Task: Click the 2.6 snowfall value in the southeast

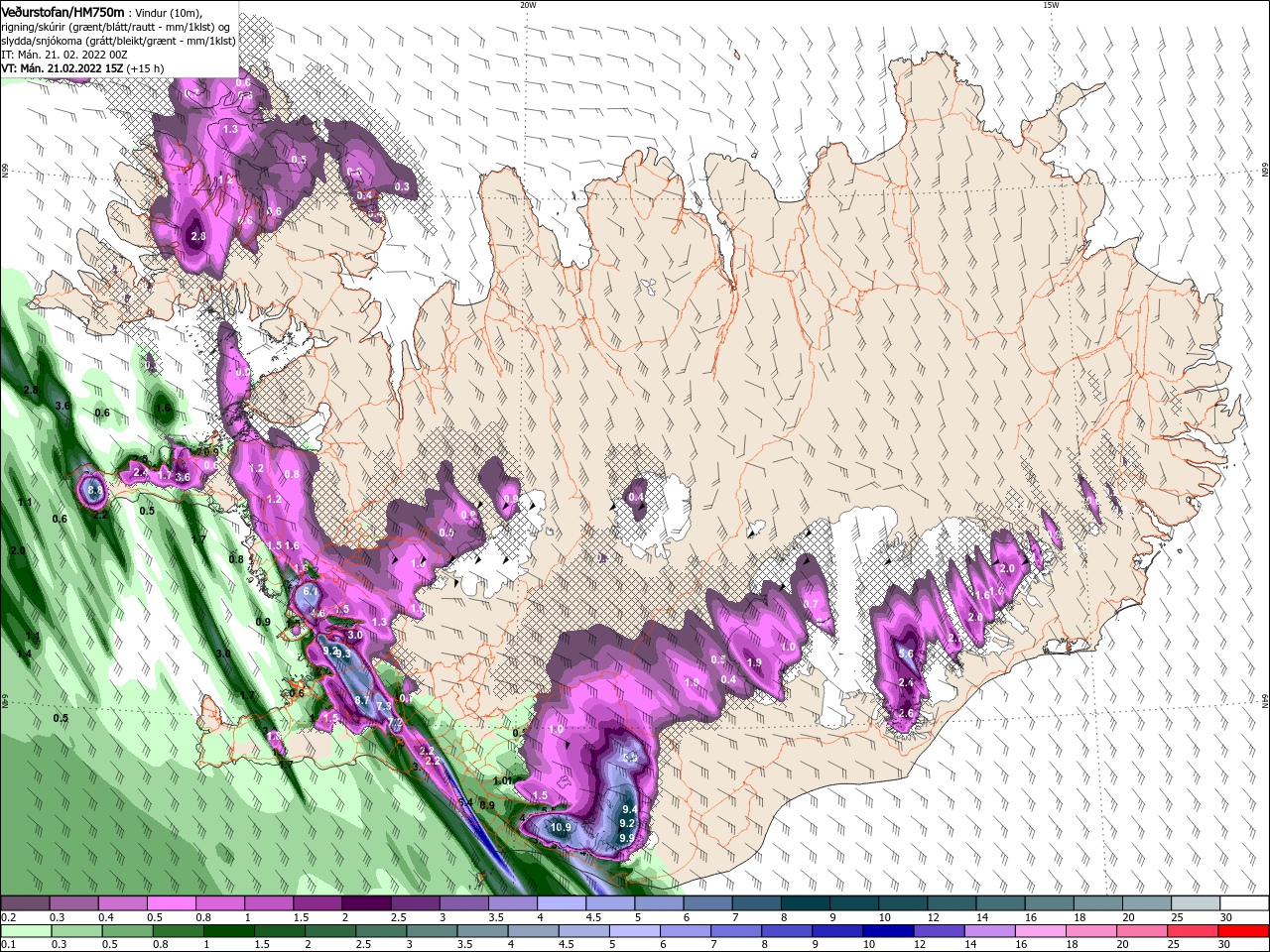Action: pyautogui.click(x=905, y=713)
